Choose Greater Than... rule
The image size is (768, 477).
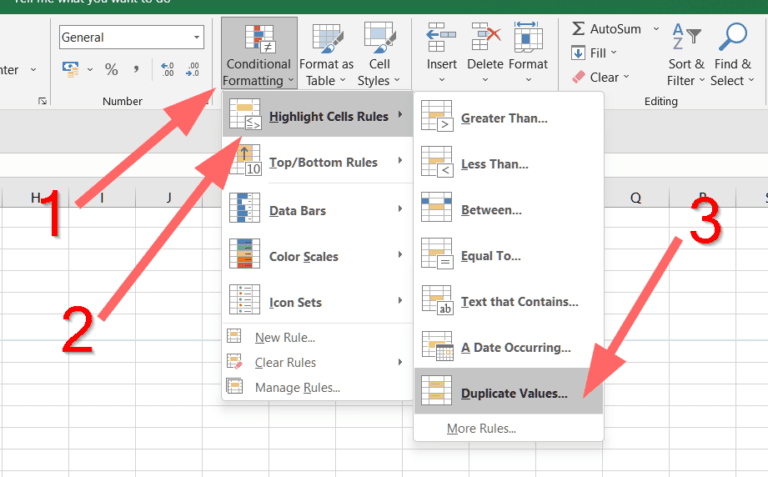(x=508, y=118)
